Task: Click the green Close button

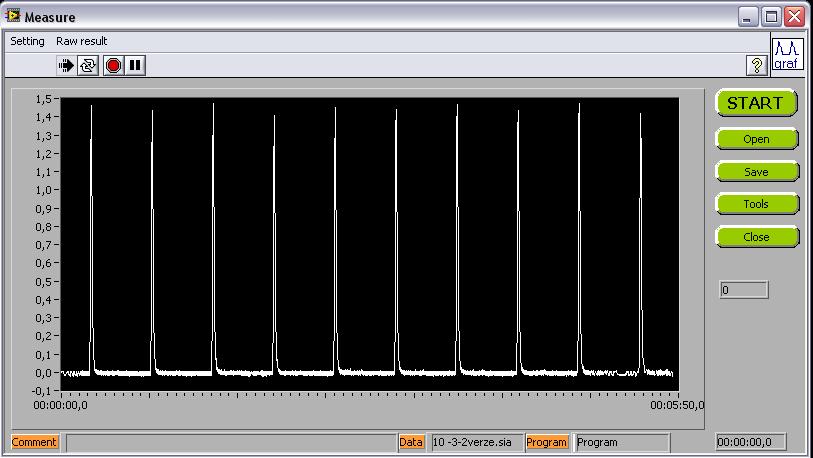Action: [756, 237]
